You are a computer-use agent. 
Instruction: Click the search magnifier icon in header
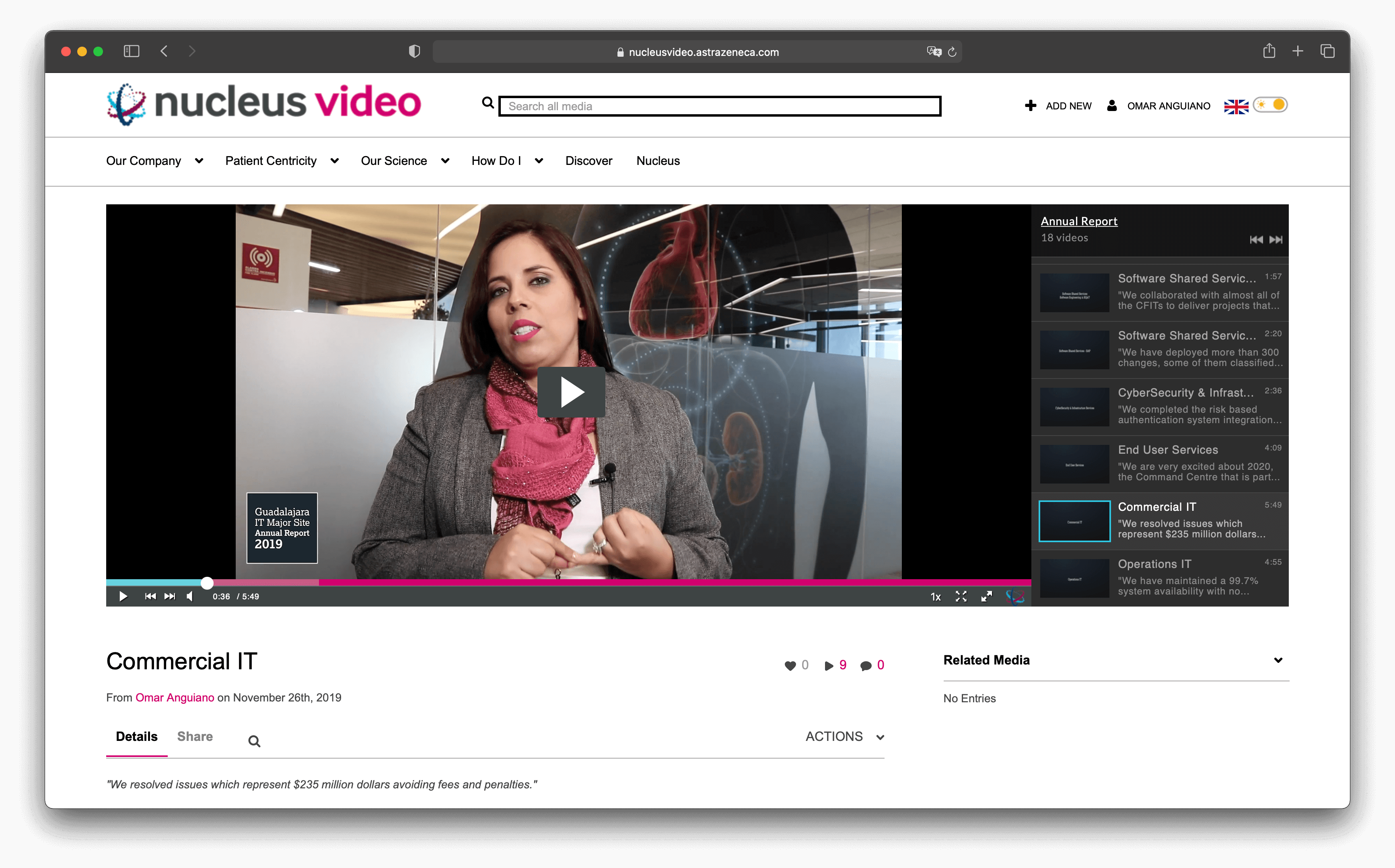tap(488, 103)
